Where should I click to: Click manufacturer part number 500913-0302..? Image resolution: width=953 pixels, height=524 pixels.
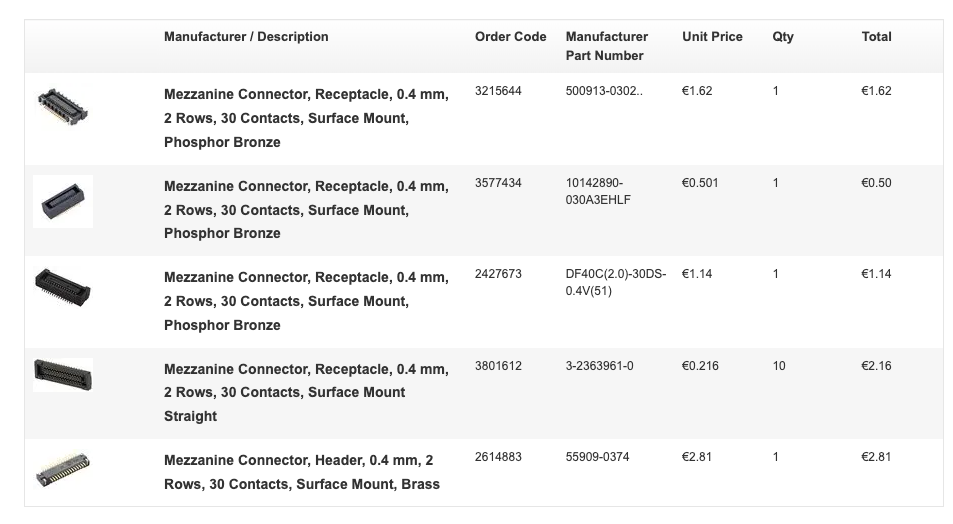pyautogui.click(x=604, y=91)
